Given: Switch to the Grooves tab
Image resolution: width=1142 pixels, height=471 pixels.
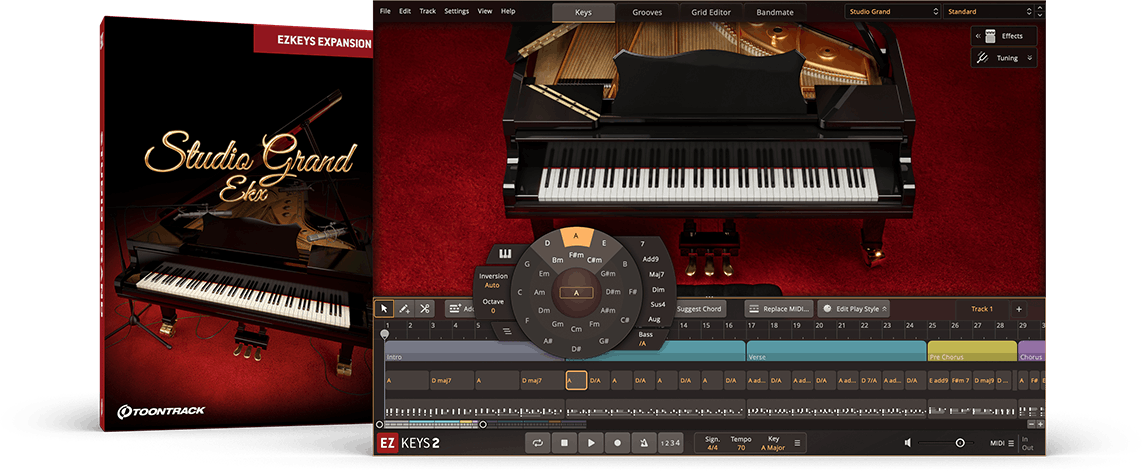Looking at the screenshot, I should (647, 12).
